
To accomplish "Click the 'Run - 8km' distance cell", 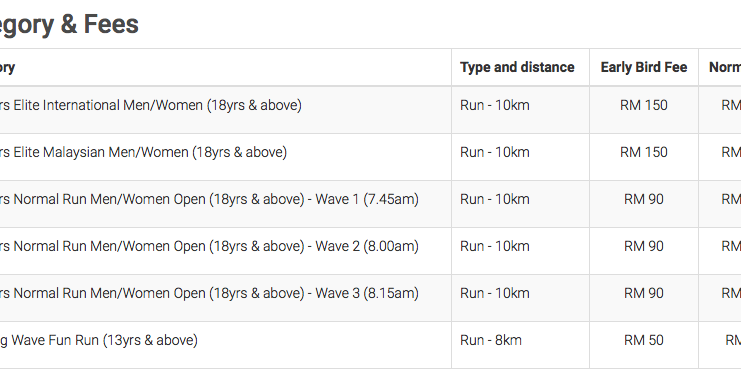I will coord(491,340).
